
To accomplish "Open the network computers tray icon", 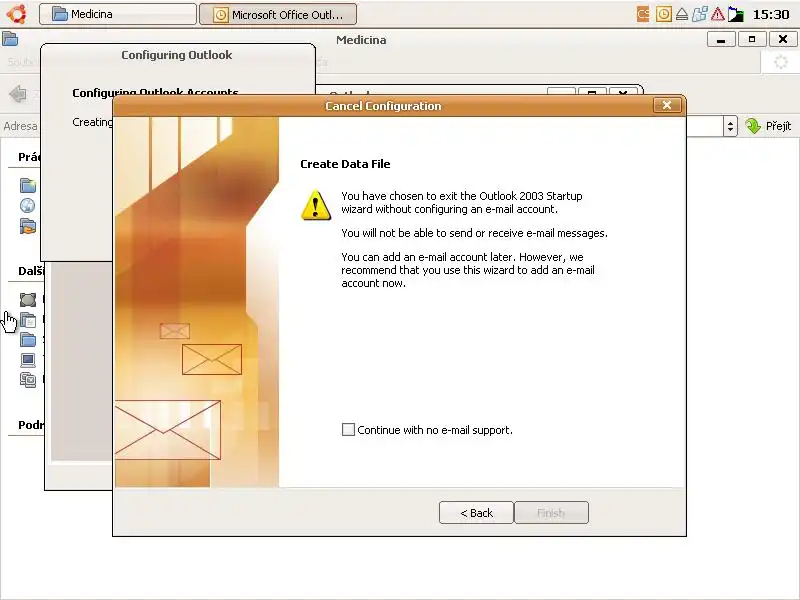I will [699, 14].
